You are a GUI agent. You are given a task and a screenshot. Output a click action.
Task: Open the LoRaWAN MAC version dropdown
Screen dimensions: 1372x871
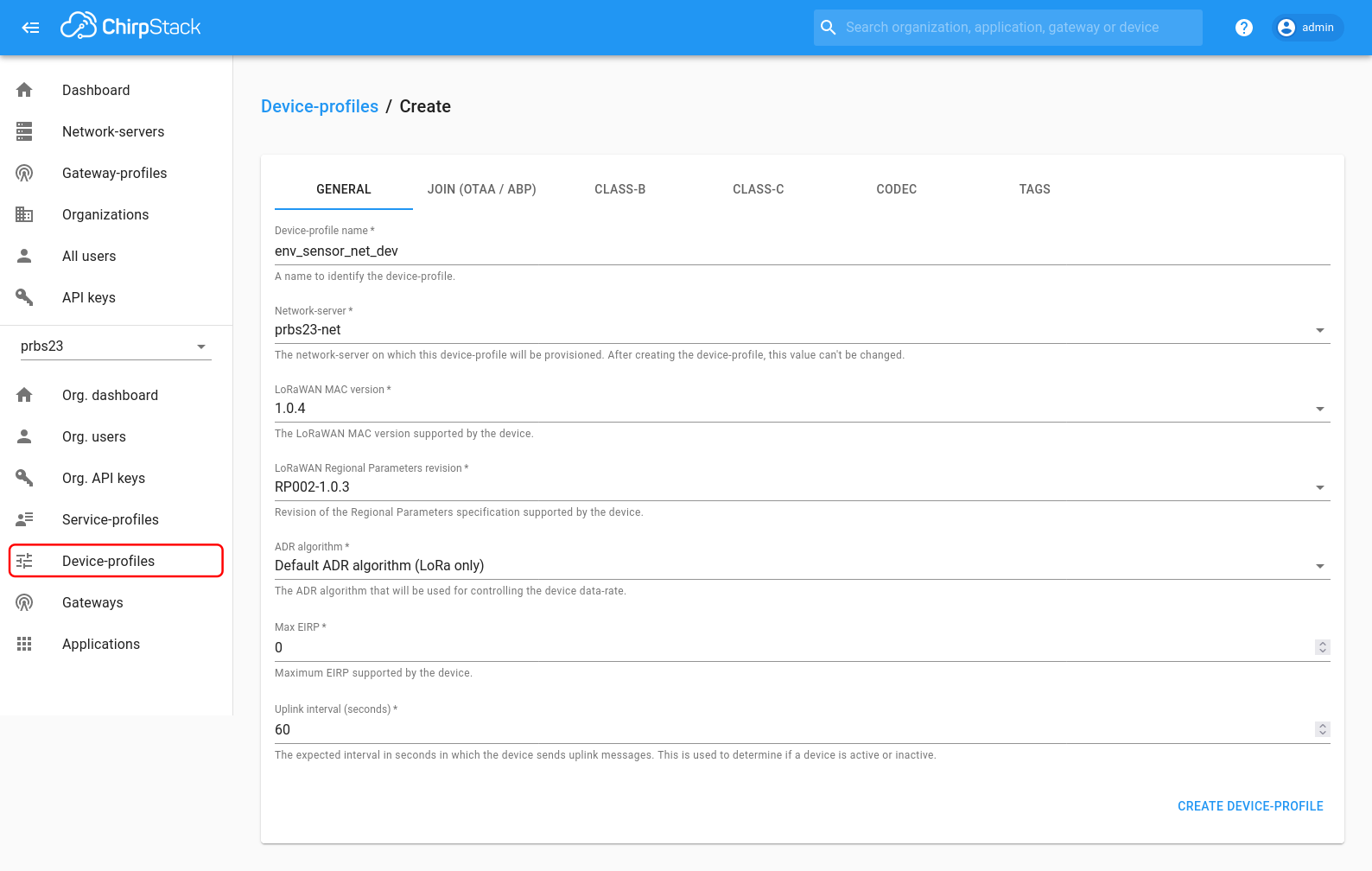pyautogui.click(x=803, y=409)
